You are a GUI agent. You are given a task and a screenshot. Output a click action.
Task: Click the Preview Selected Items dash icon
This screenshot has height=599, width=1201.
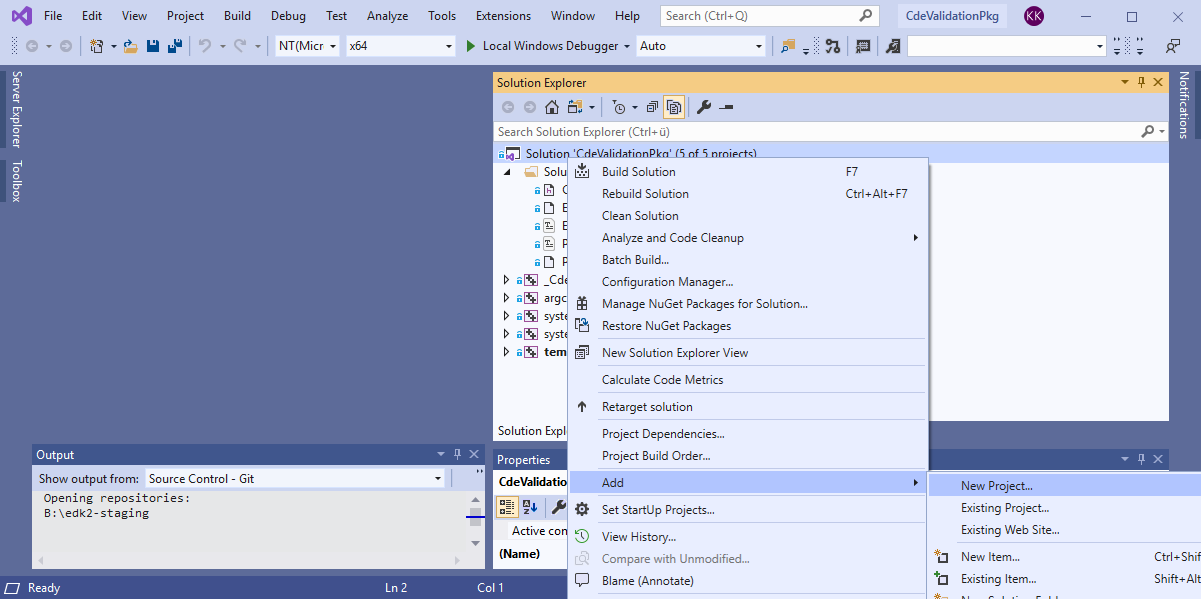tap(726, 107)
